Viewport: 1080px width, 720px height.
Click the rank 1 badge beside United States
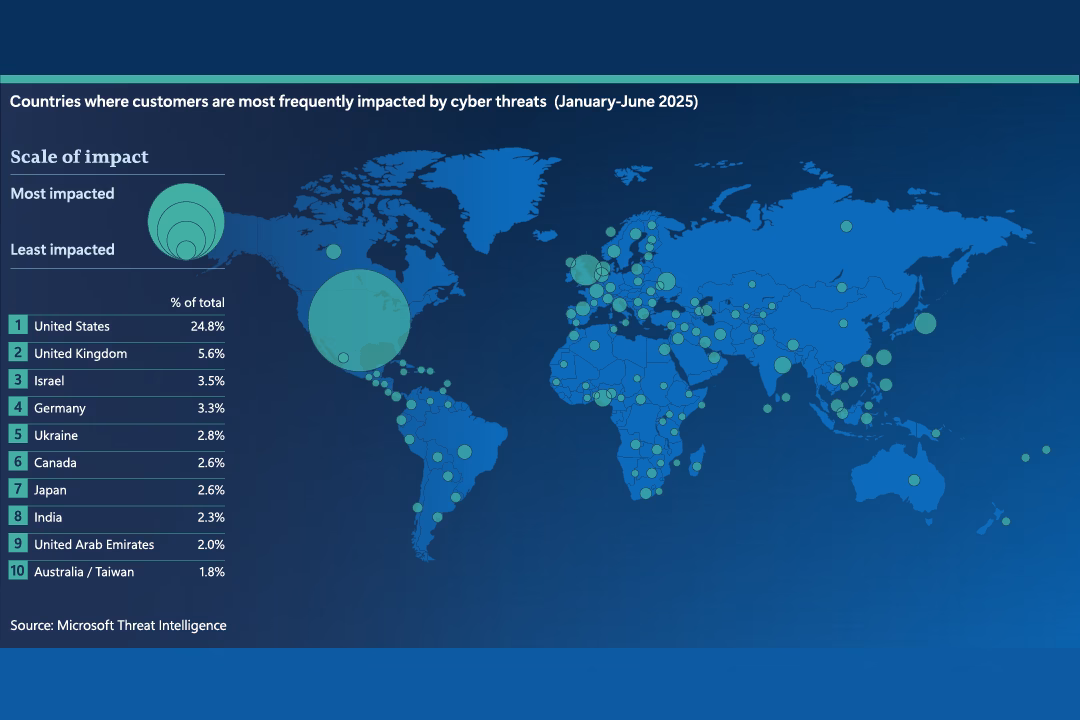[18, 326]
